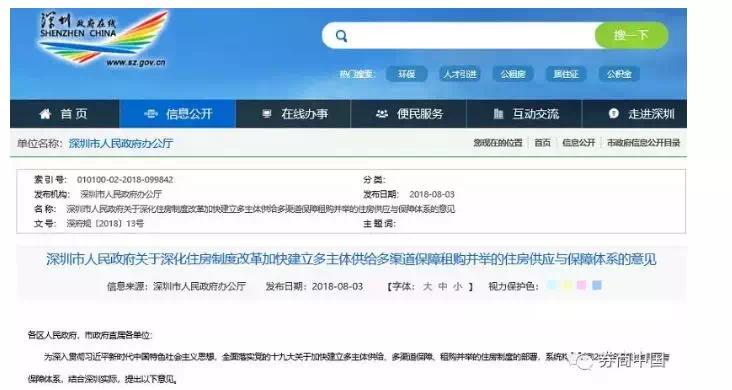Screen dimensions: 732x390
Task: Click 发布机构 value 深圳市人民政府办公厅
Action: point(121,194)
